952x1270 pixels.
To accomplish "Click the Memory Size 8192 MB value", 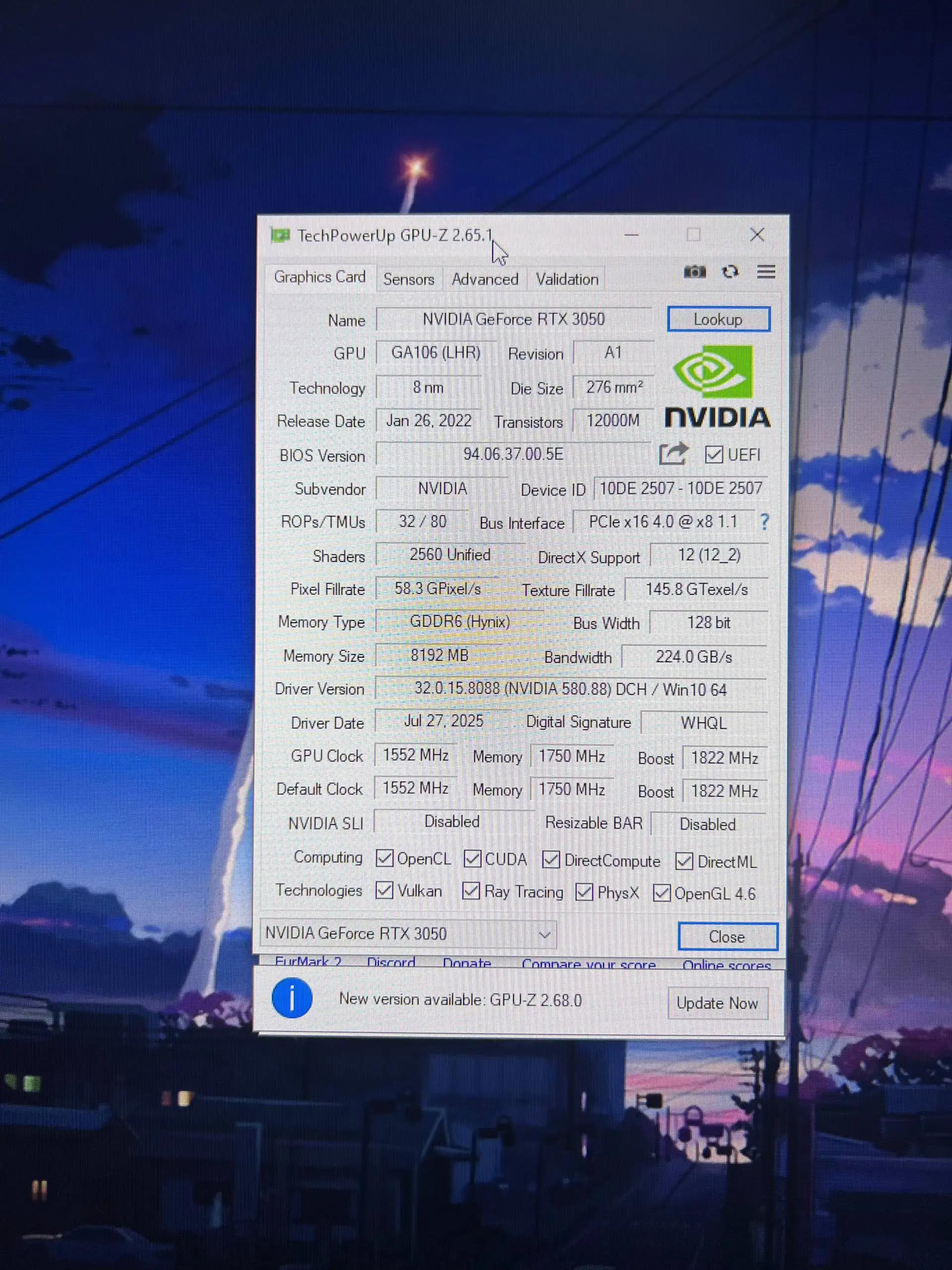I will click(440, 655).
